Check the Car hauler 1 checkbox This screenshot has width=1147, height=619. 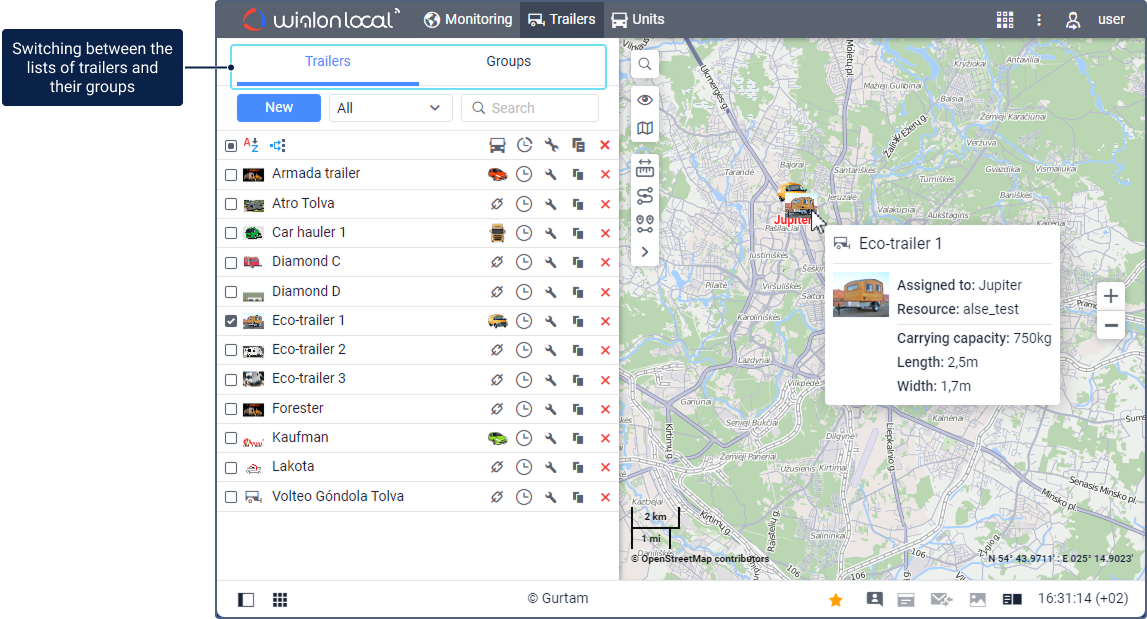click(230, 233)
